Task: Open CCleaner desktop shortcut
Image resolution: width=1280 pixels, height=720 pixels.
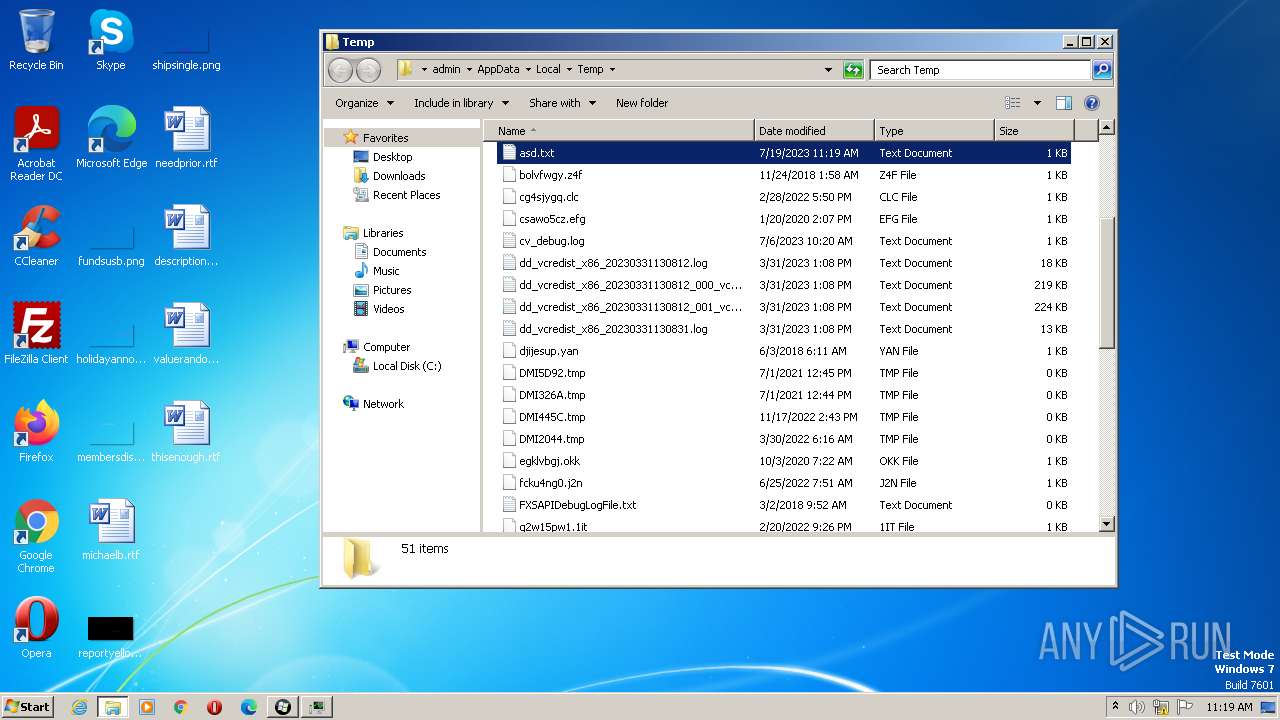Action: click(x=36, y=236)
